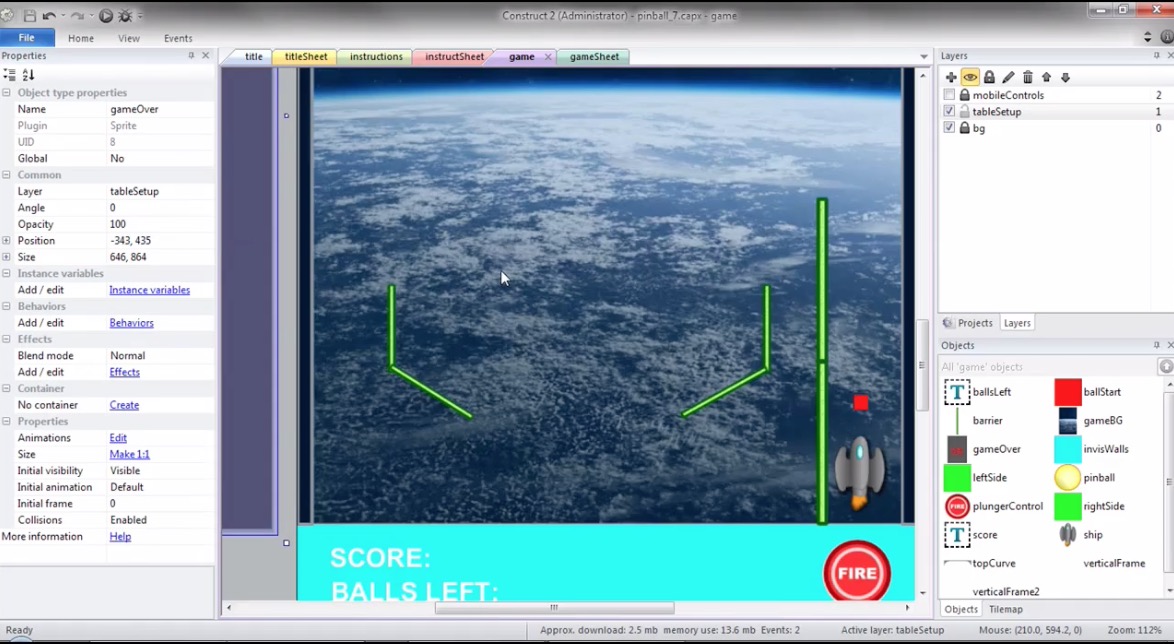Run the layout with the play icon

click(x=106, y=16)
